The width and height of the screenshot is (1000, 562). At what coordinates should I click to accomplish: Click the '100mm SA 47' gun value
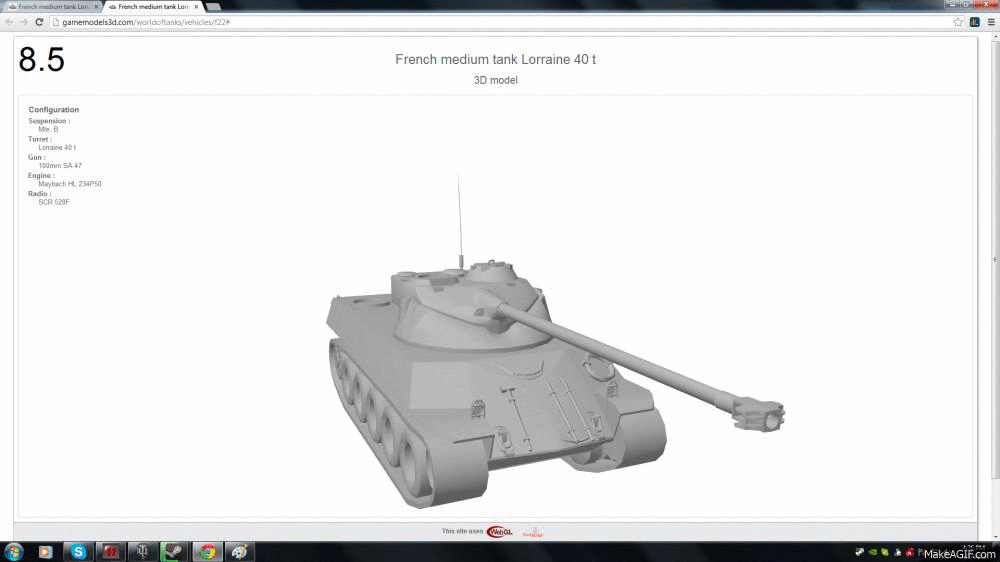60,166
